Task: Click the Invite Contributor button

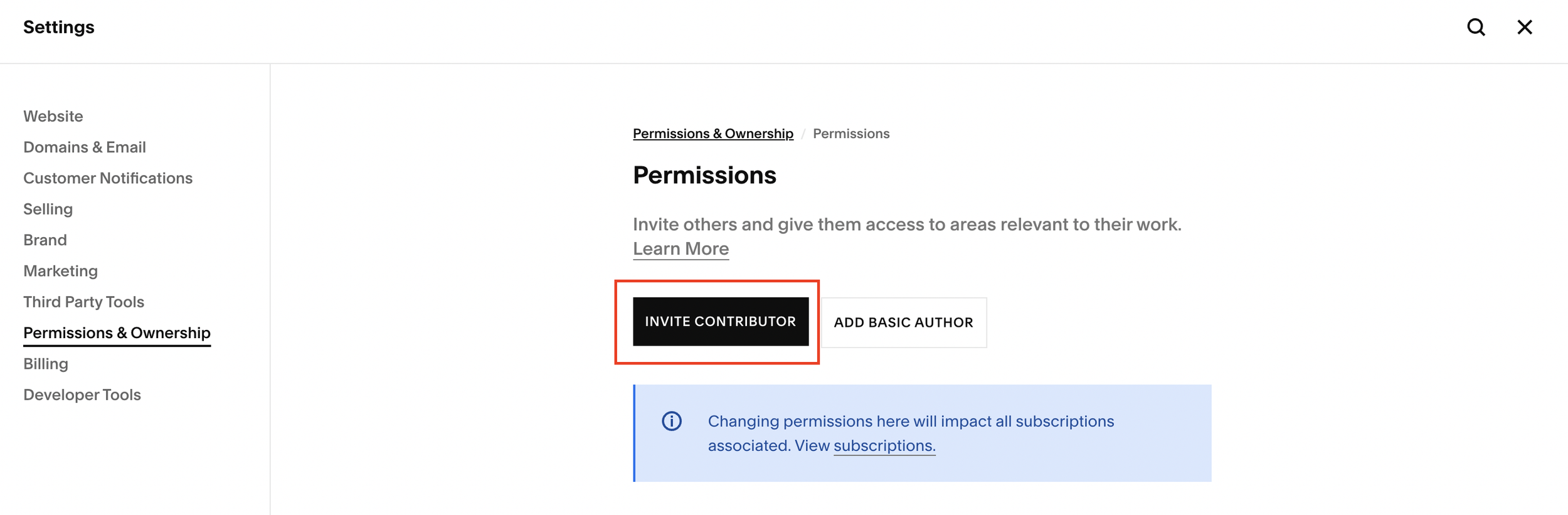Action: [721, 322]
